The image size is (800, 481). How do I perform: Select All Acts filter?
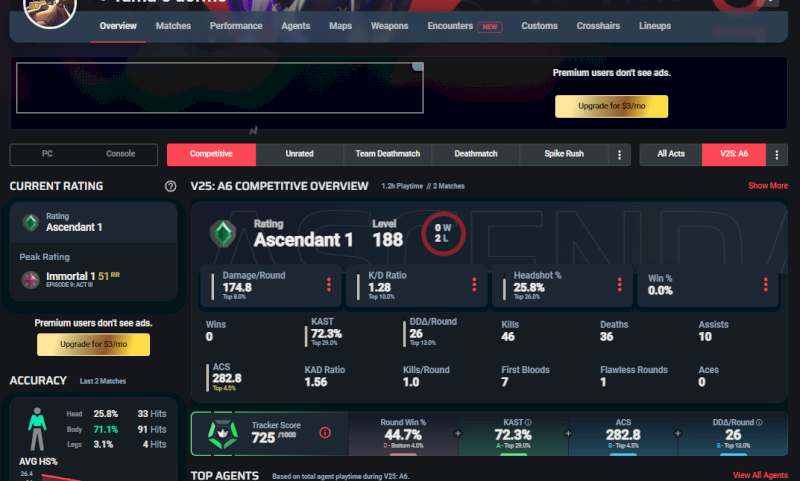click(671, 154)
